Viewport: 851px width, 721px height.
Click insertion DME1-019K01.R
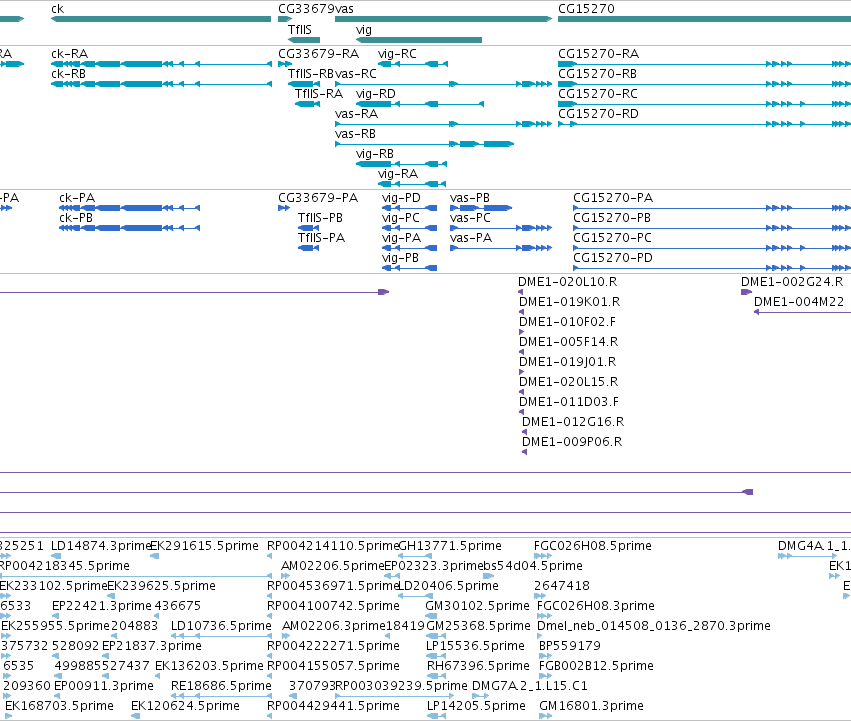point(522,312)
